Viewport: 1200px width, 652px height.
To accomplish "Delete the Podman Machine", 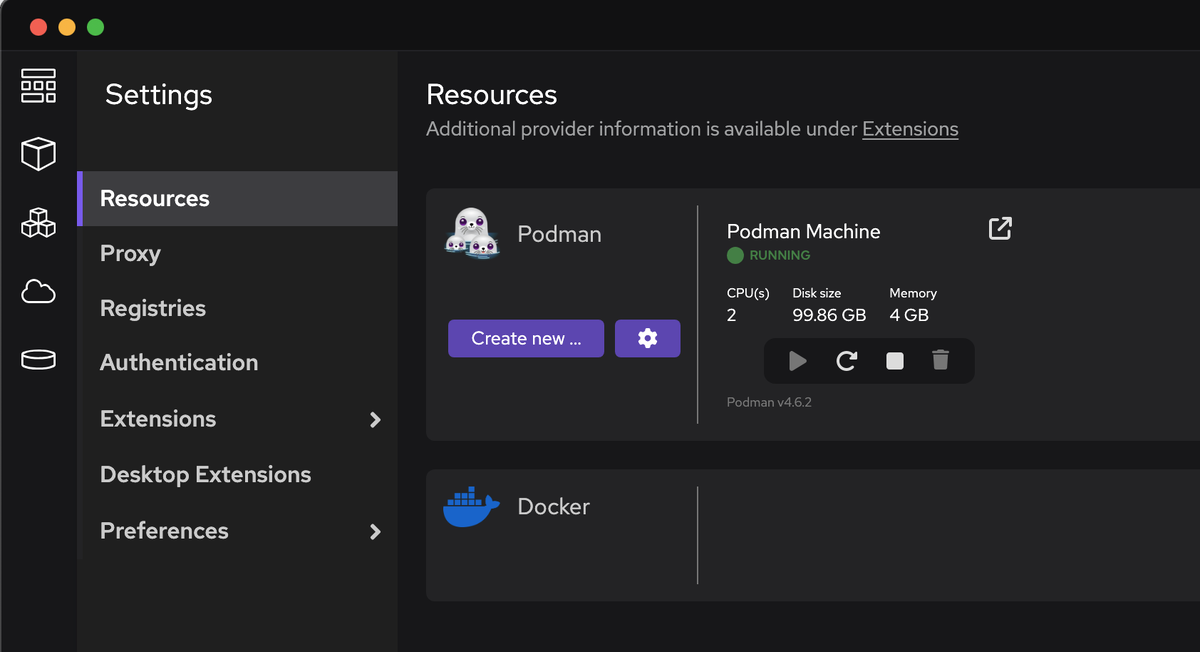I will coord(940,360).
